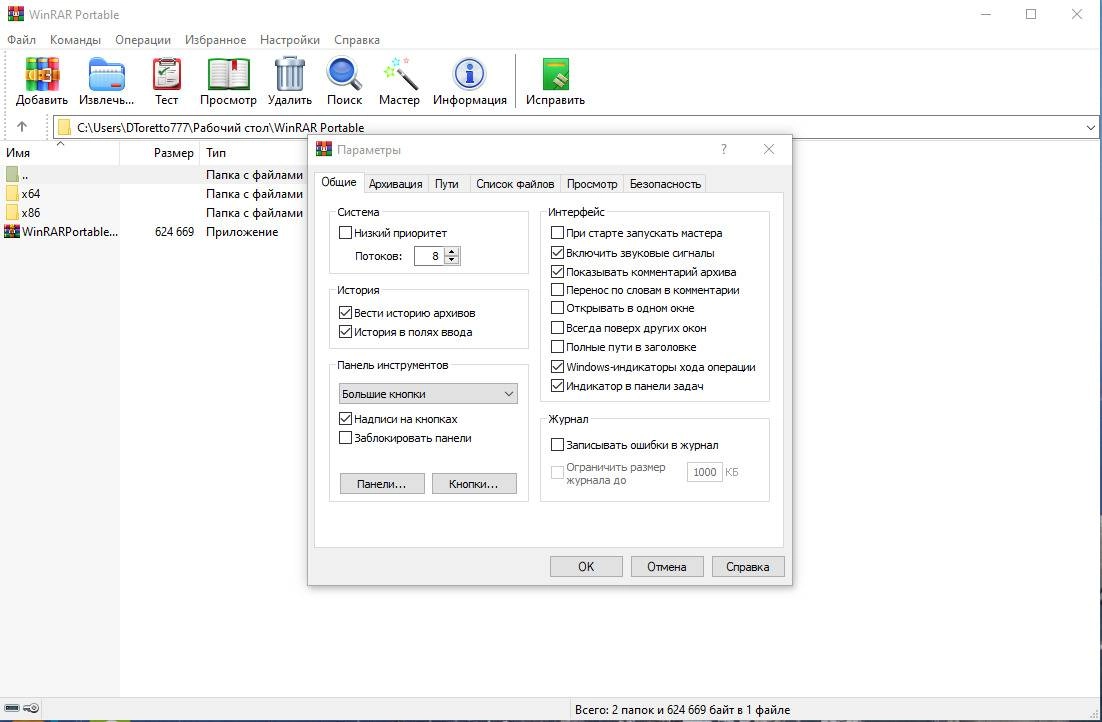Screen dimensions: 1102x722
Task: Click the WinRAR Portable main window icon
Action: click(15, 14)
